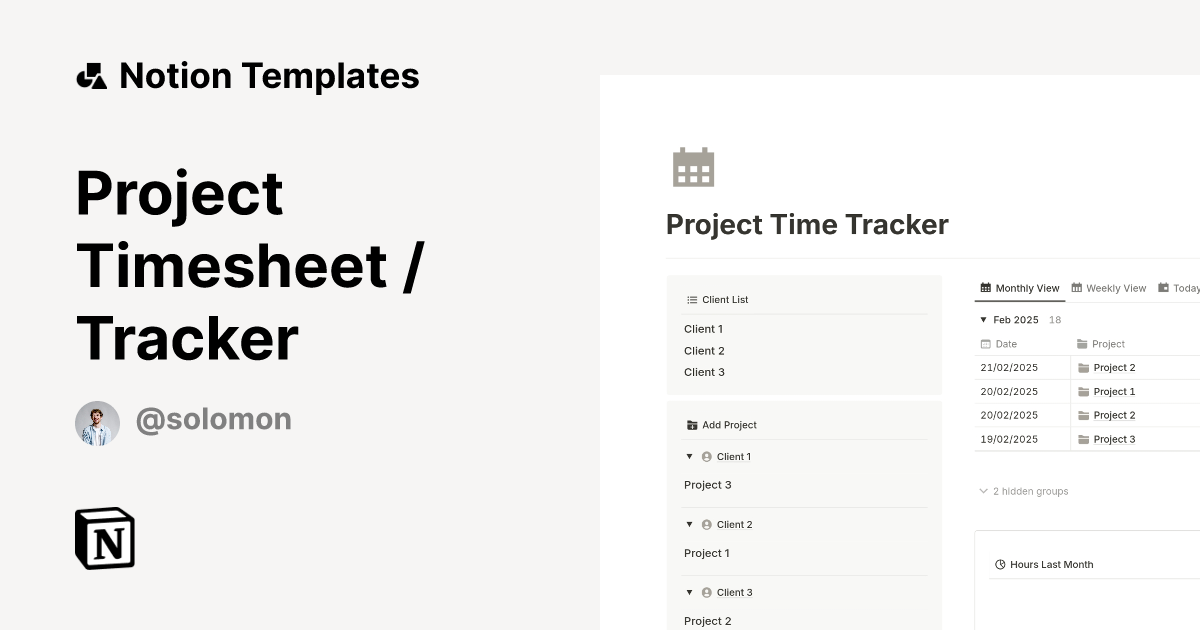Click the Notion Templates logo icon
This screenshot has width=1200, height=630.
[x=91, y=75]
